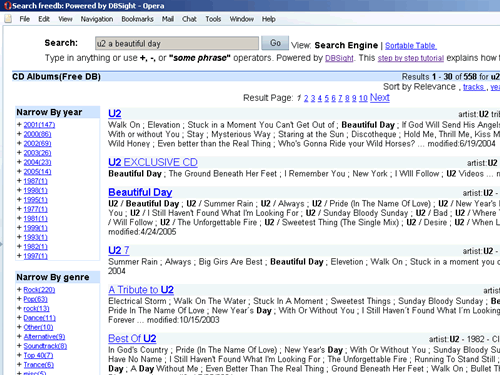Screen dimensions: 500x375
Task: Open the 'Beautiful Day' album result
Action: [x=140, y=192]
